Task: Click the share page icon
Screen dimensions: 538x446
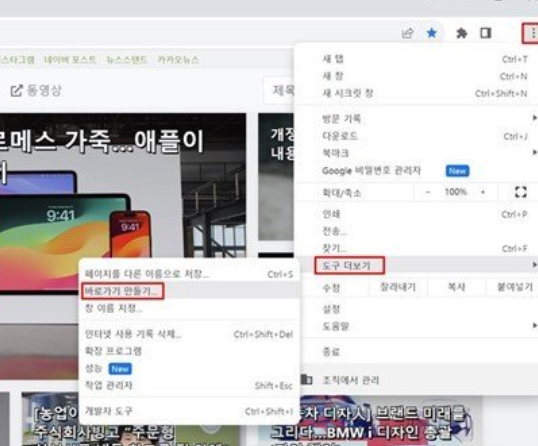Action: click(407, 33)
